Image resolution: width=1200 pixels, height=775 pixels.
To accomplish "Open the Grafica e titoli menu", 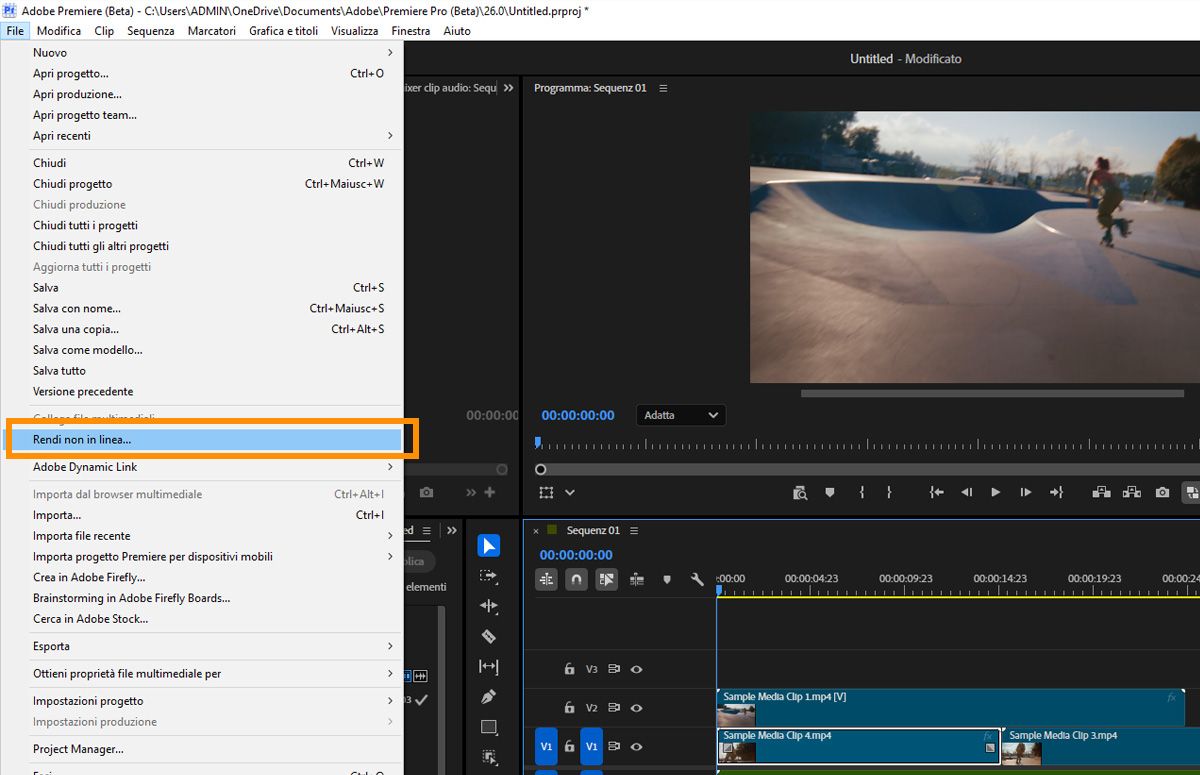I will click(x=284, y=31).
